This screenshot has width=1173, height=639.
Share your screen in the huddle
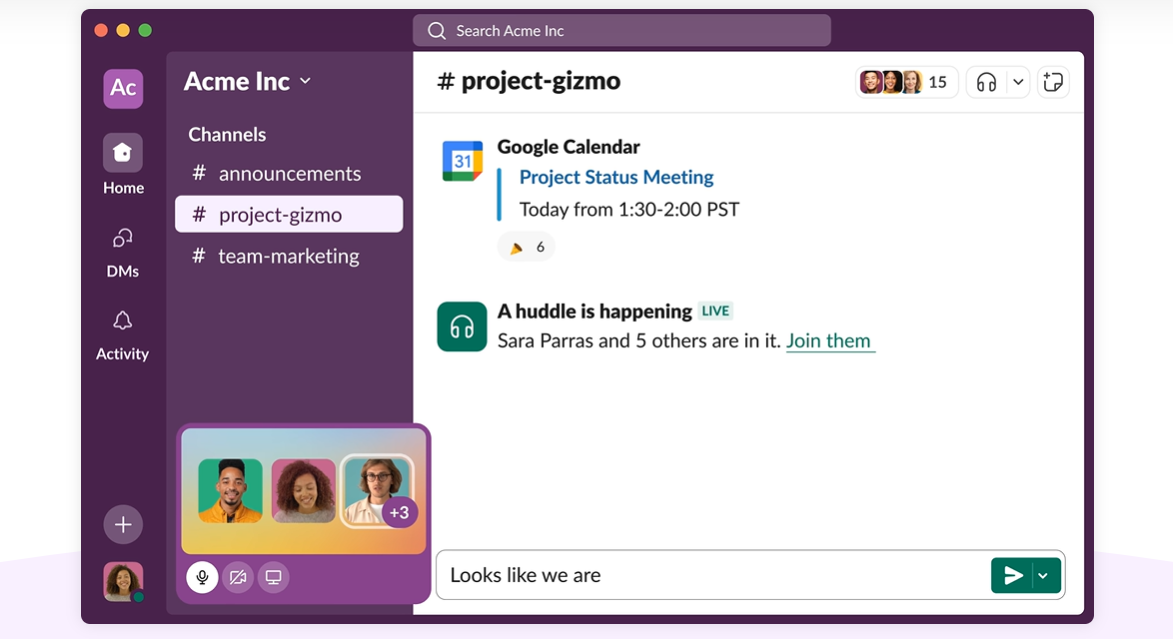273,577
